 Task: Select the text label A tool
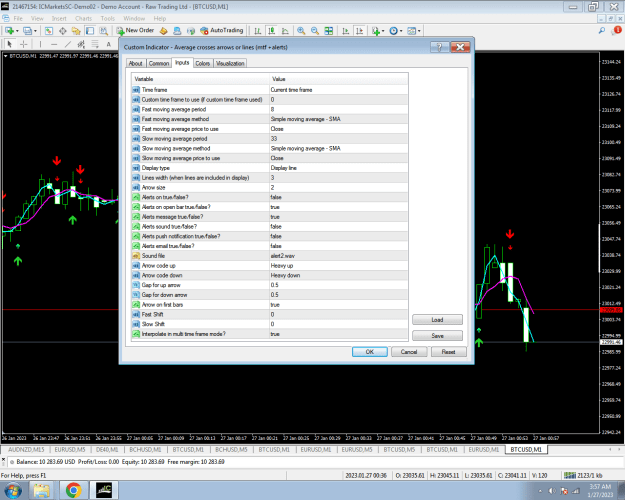point(108,44)
